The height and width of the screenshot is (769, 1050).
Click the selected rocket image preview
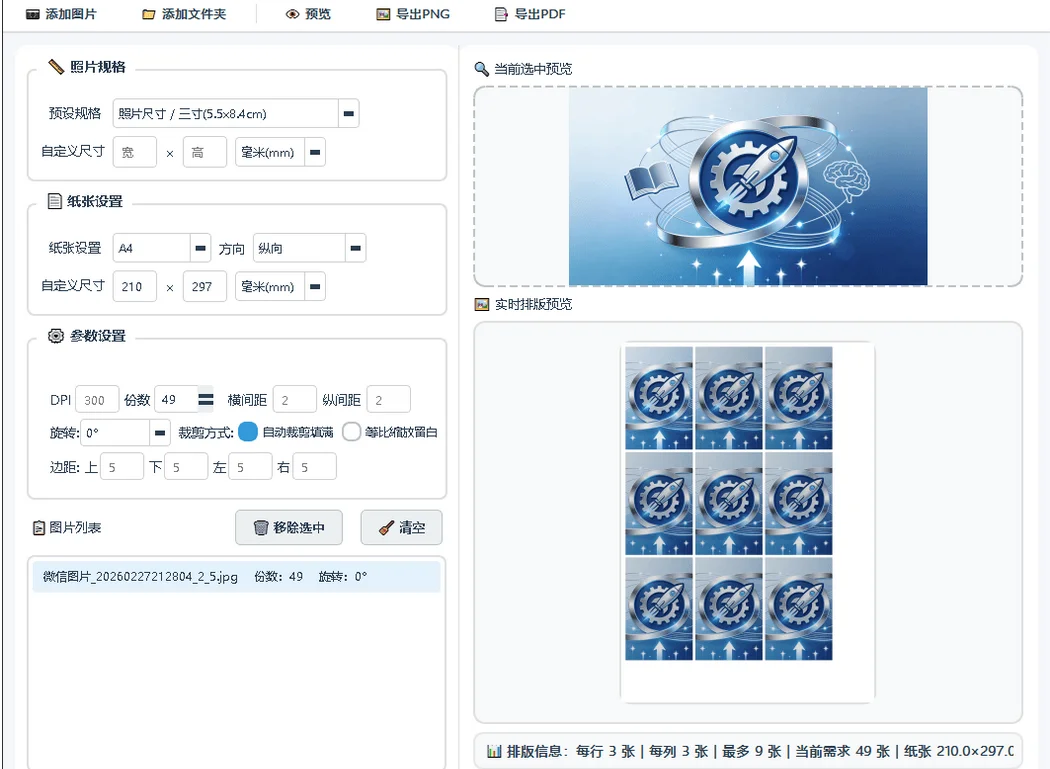click(748, 186)
